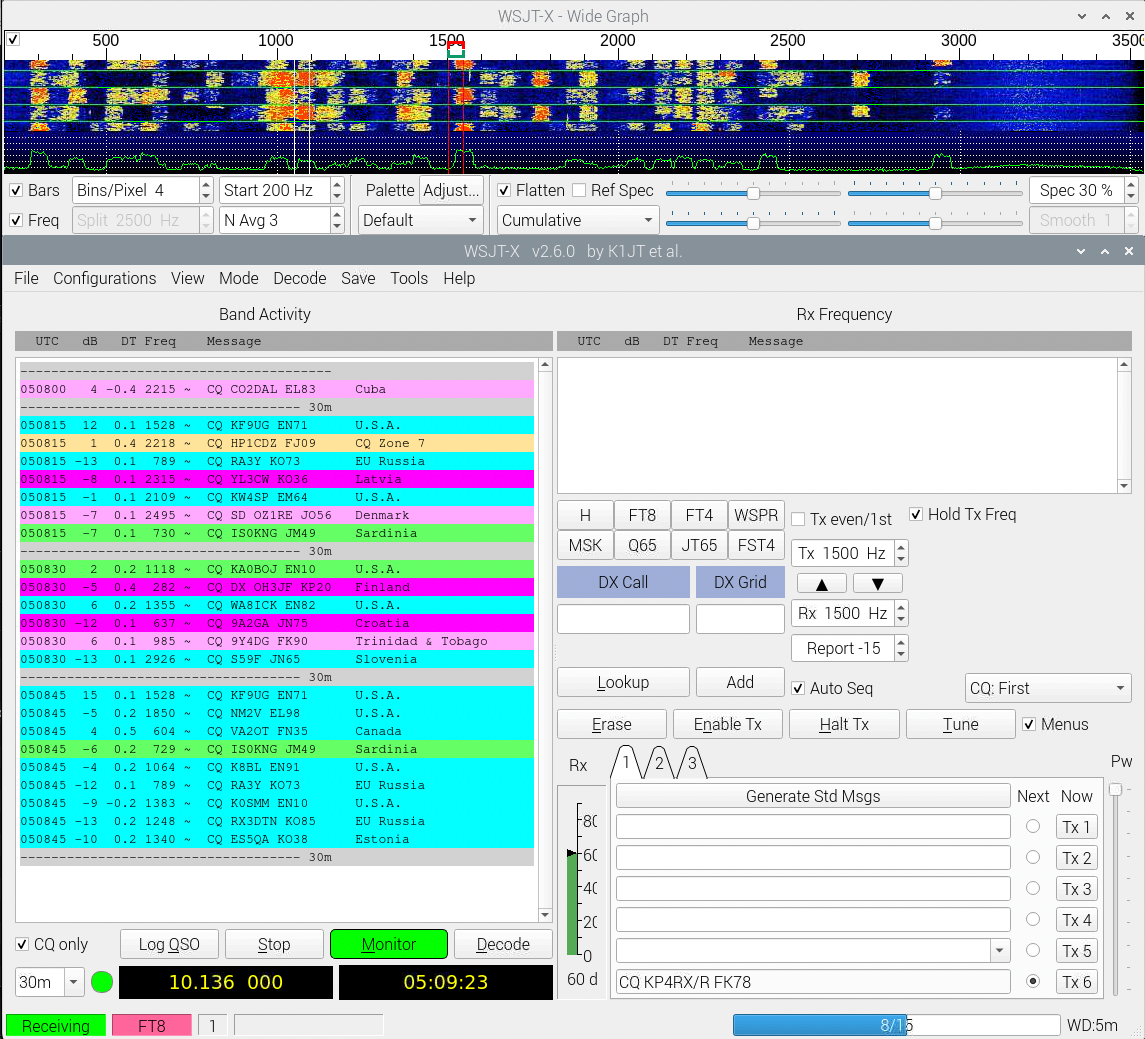The width and height of the screenshot is (1145, 1039).
Task: Select the CQ CO2DAL EL83 Cuba decode row
Action: (x=277, y=389)
